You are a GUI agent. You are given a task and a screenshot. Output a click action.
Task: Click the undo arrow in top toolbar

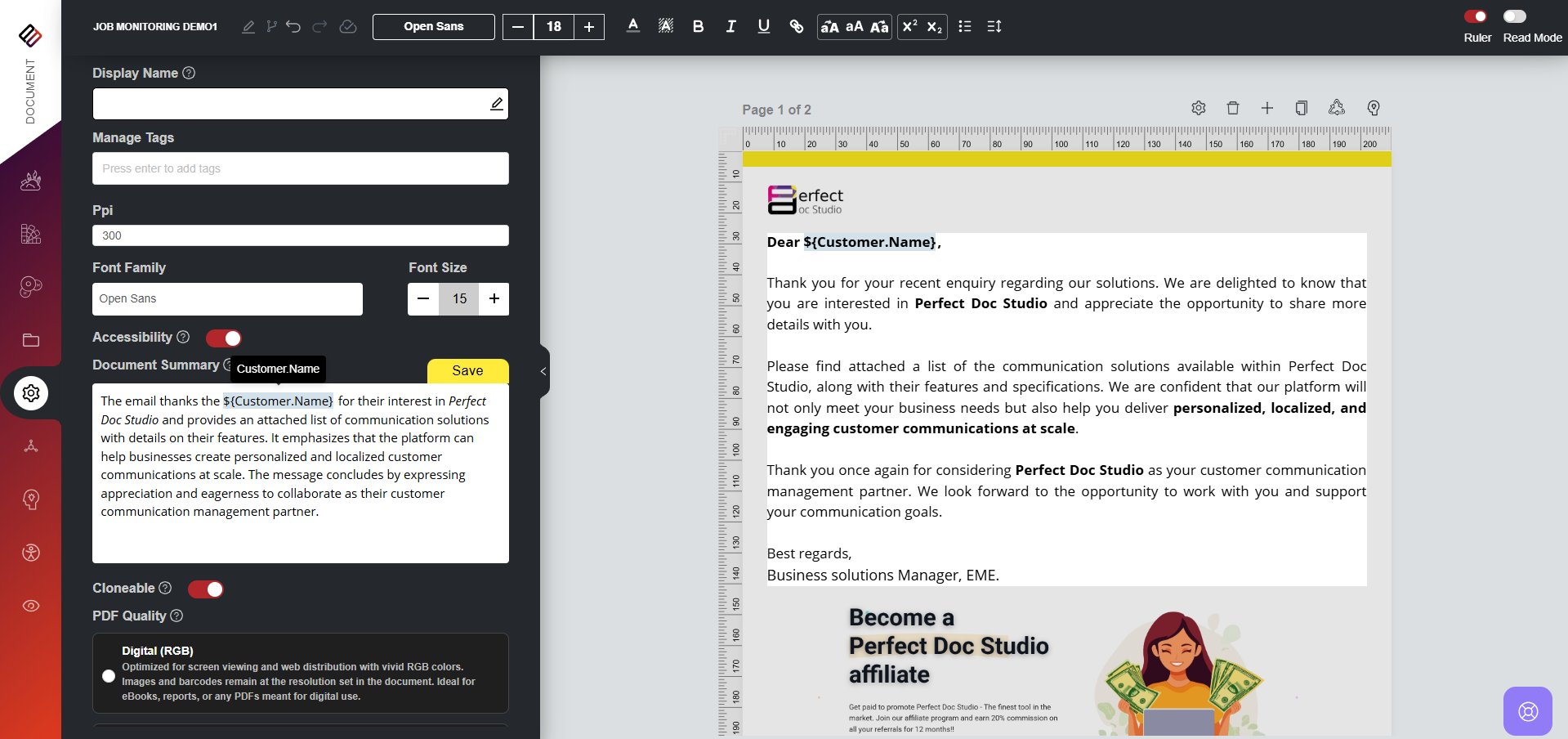click(x=293, y=27)
